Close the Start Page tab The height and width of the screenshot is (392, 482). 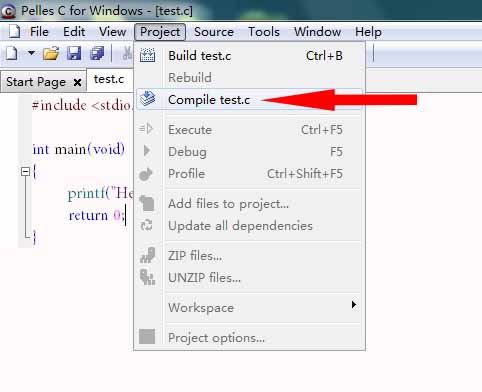coord(77,82)
